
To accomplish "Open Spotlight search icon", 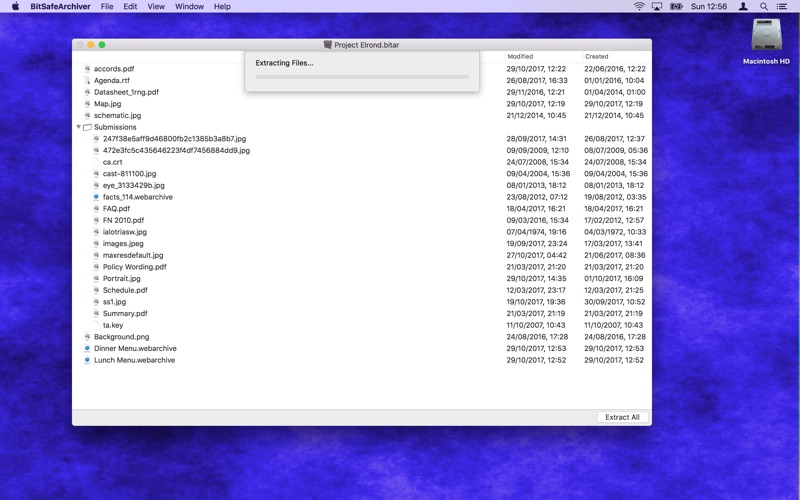I will (764, 6).
